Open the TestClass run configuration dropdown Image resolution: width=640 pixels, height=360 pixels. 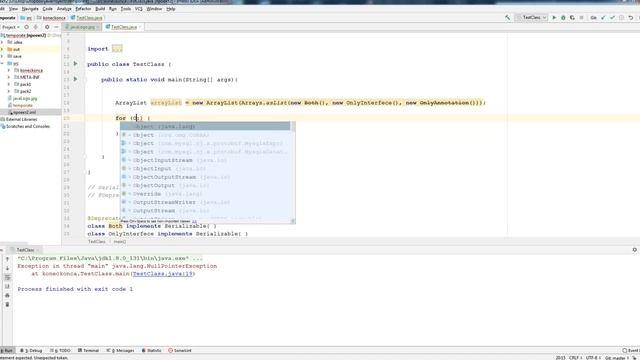[531, 18]
